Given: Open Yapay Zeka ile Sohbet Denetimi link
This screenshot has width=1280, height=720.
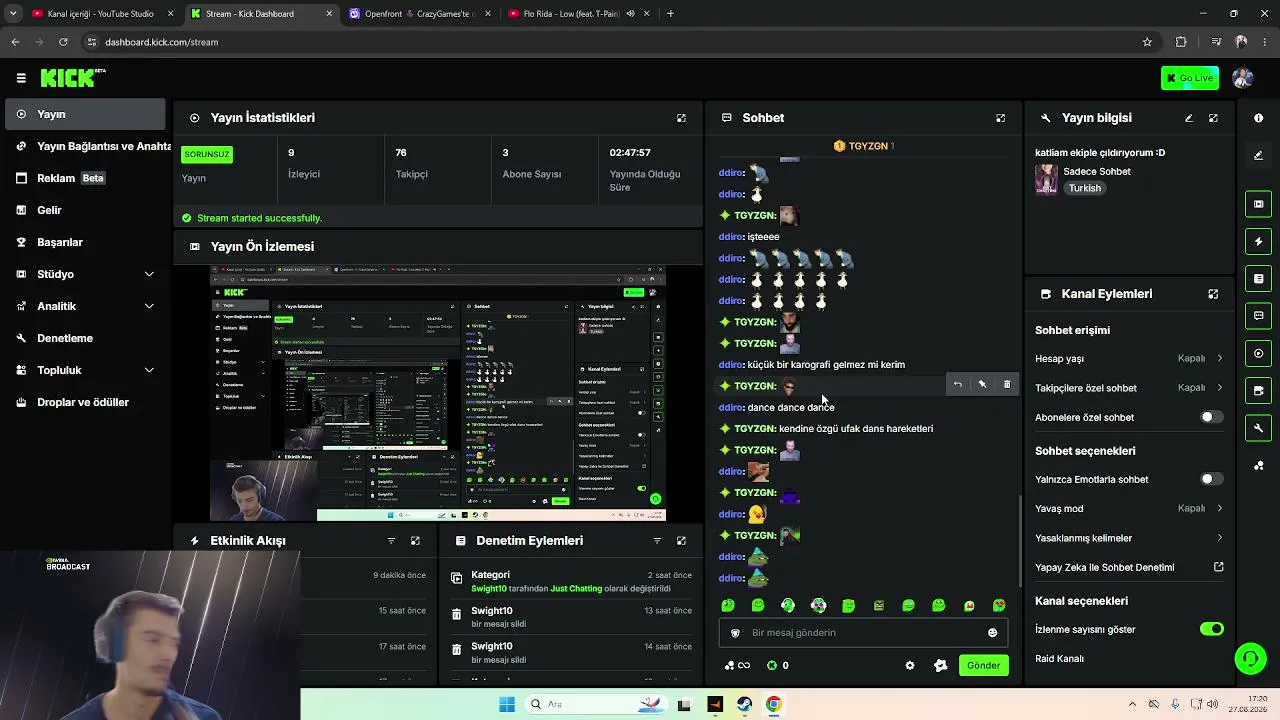Looking at the screenshot, I should click(1129, 567).
